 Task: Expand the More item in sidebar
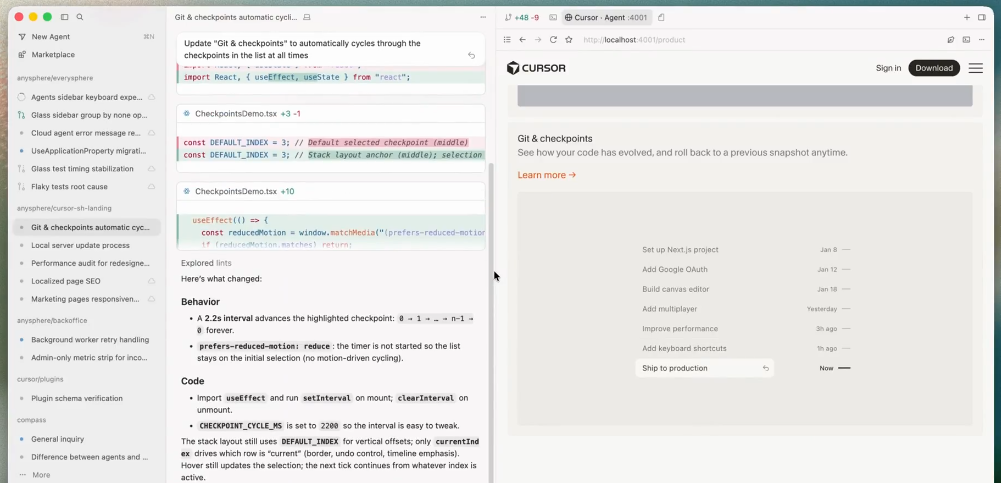[41, 475]
